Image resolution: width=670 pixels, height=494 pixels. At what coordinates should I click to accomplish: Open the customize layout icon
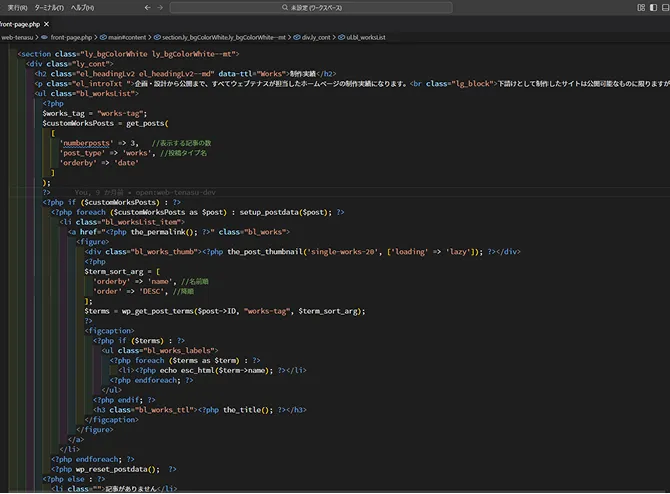point(641,8)
